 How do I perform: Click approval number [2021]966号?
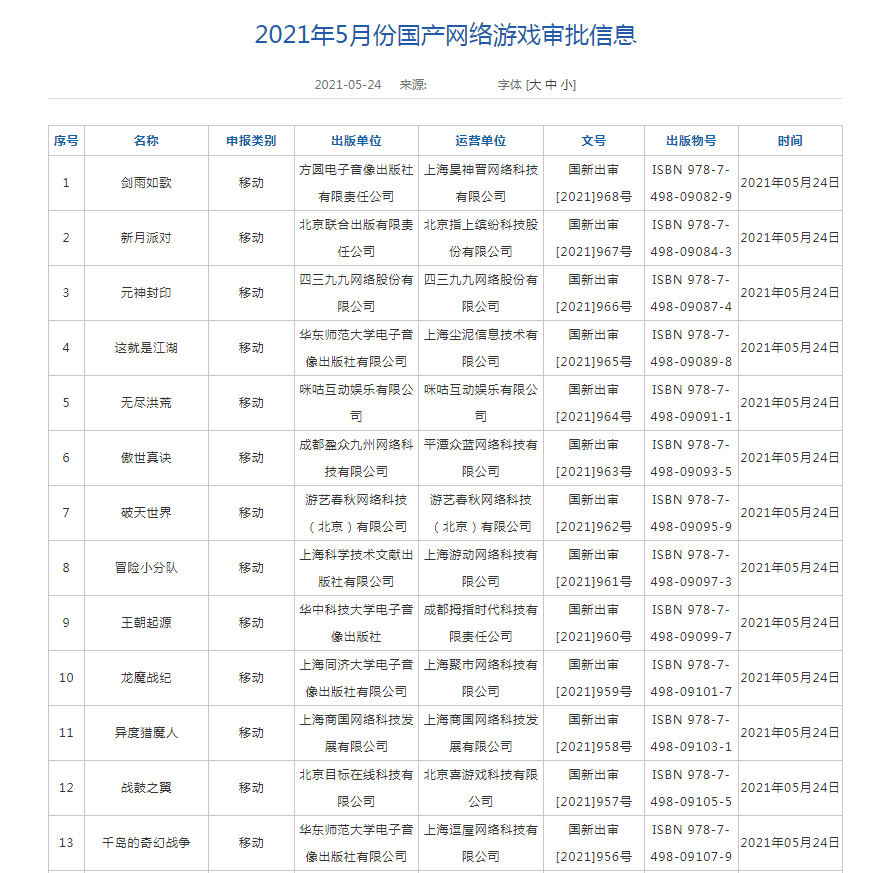594,307
